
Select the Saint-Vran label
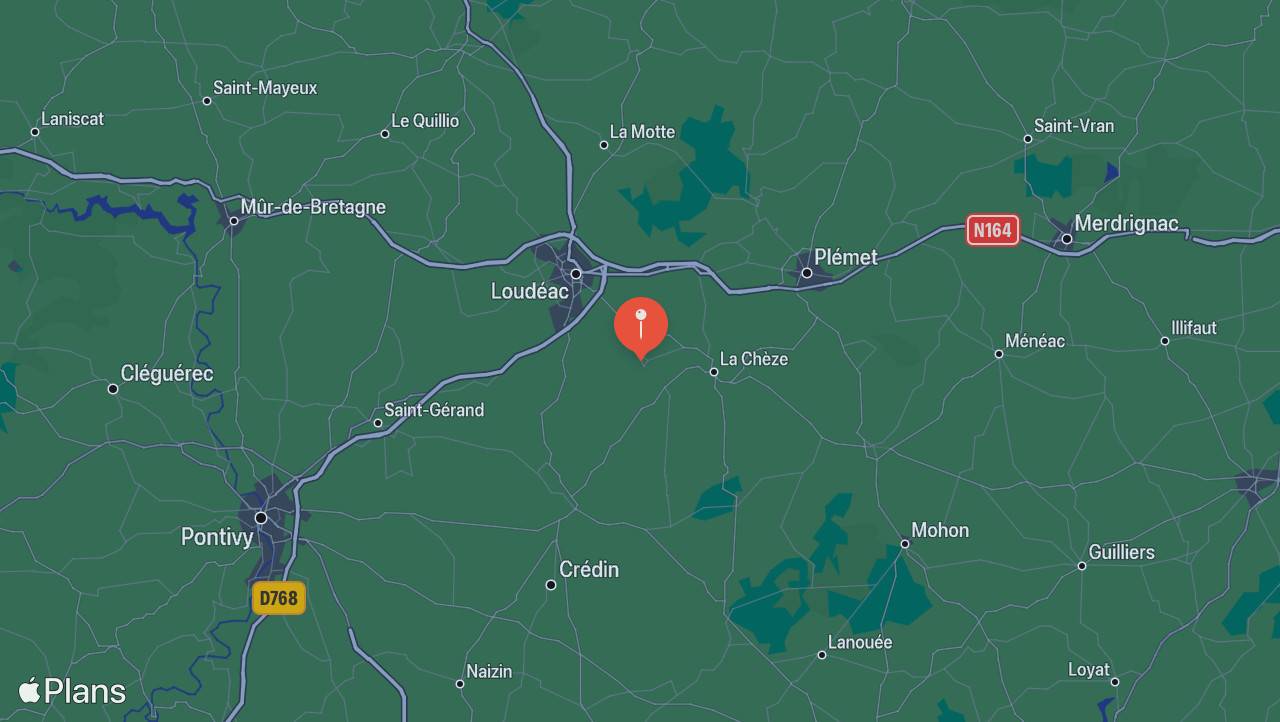point(1074,126)
